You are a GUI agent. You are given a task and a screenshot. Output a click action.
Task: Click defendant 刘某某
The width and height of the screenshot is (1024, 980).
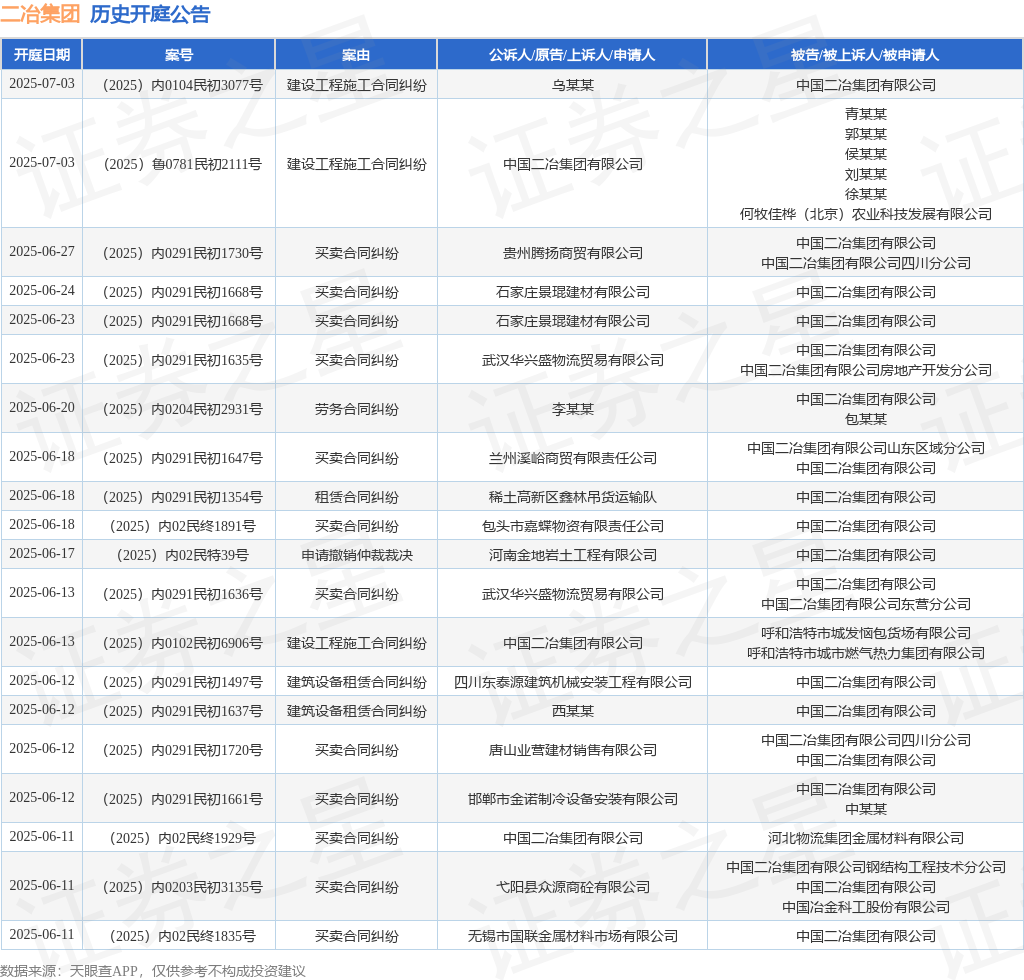866,174
